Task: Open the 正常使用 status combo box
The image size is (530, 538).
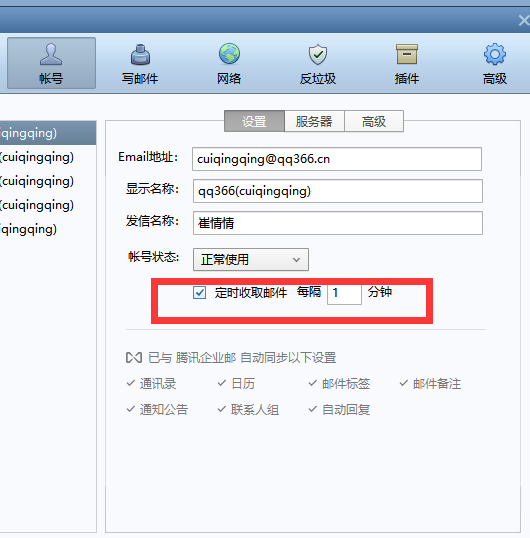Action: 251,260
